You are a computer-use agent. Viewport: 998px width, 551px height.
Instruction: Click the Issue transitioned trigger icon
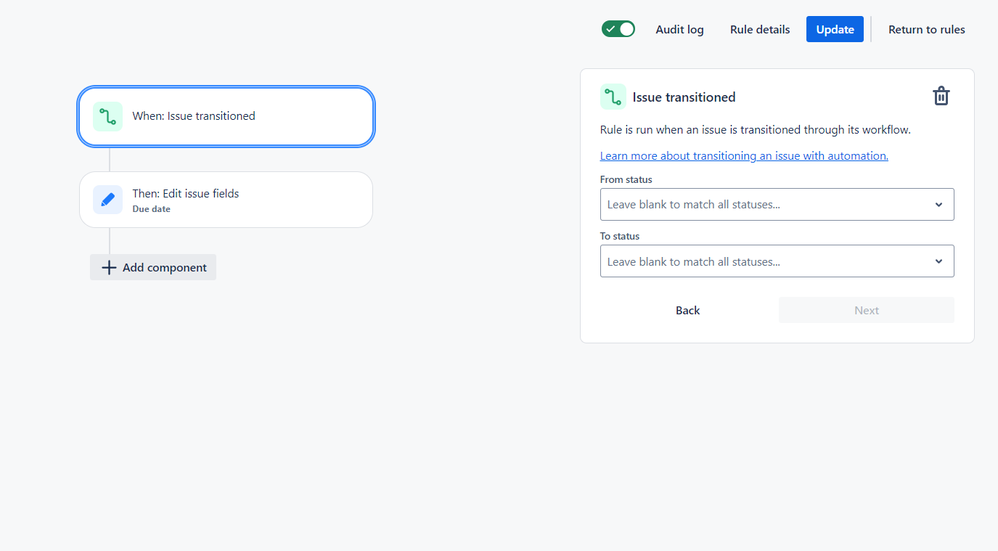(108, 117)
